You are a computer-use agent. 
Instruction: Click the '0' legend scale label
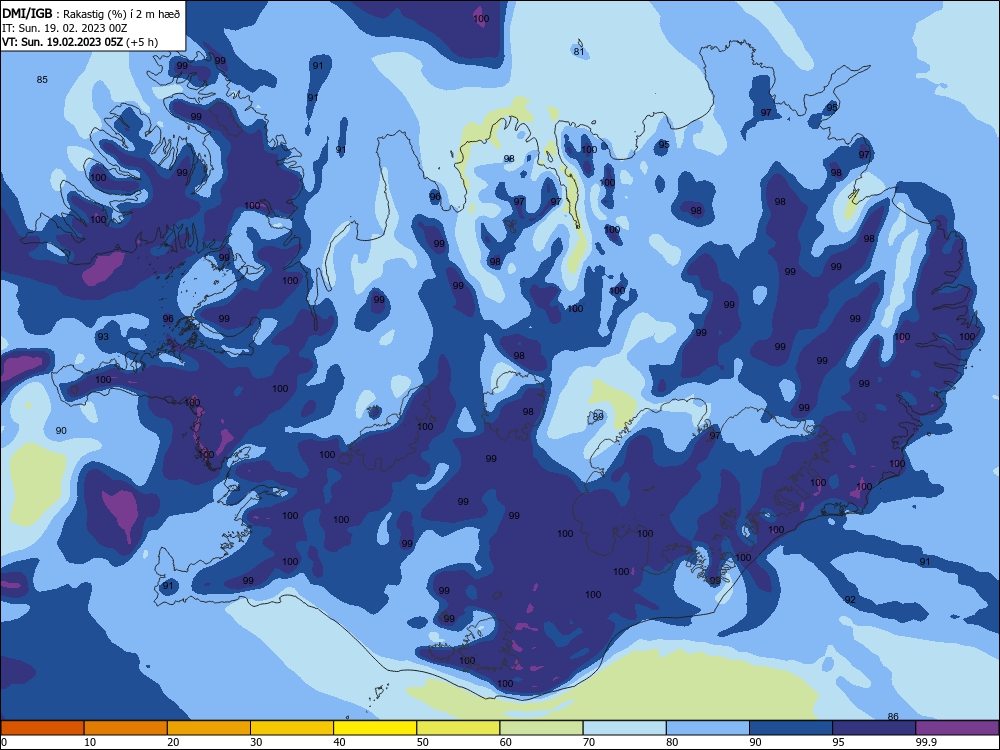(4, 742)
